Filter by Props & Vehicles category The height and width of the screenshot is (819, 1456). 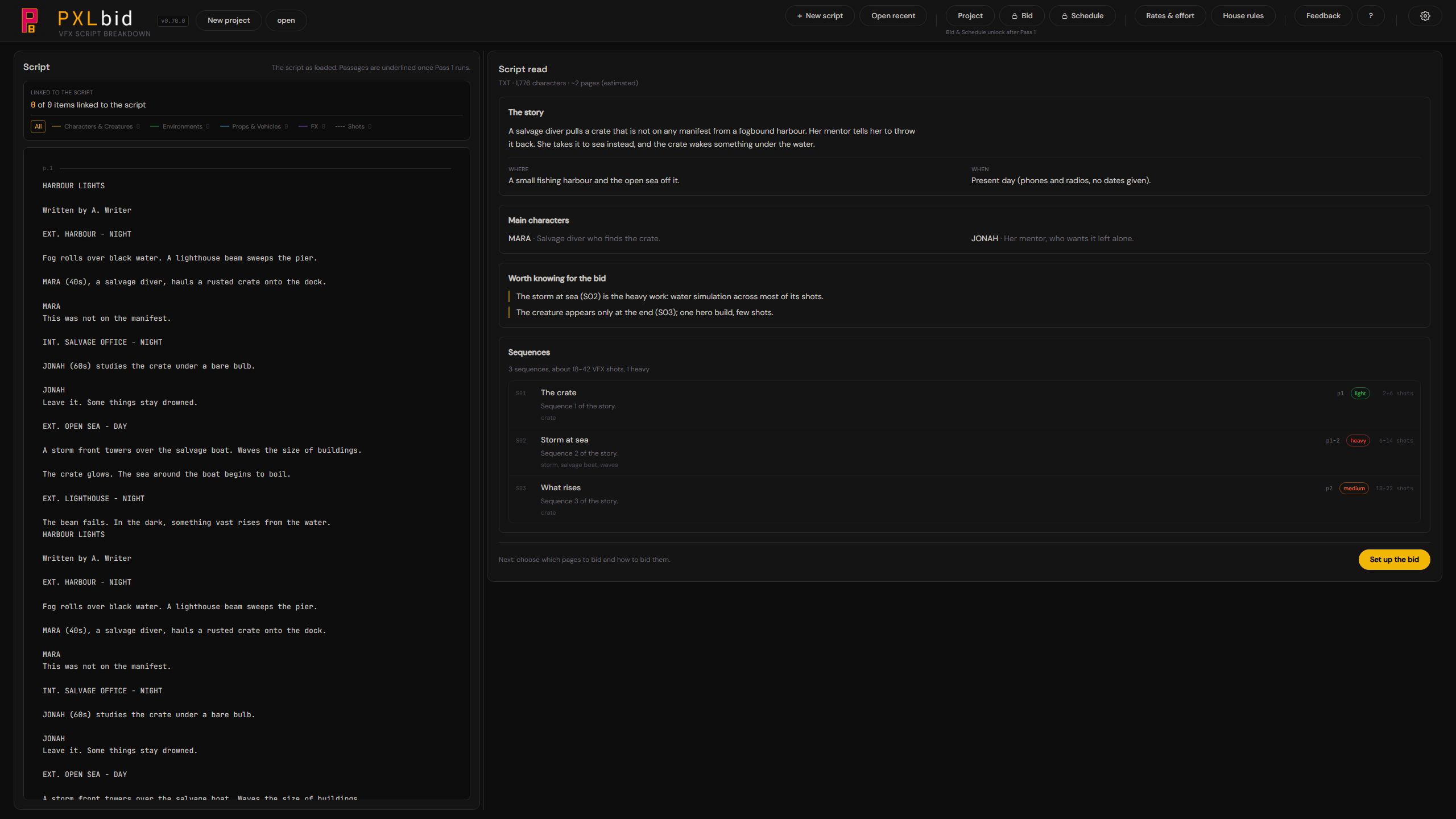(x=254, y=127)
